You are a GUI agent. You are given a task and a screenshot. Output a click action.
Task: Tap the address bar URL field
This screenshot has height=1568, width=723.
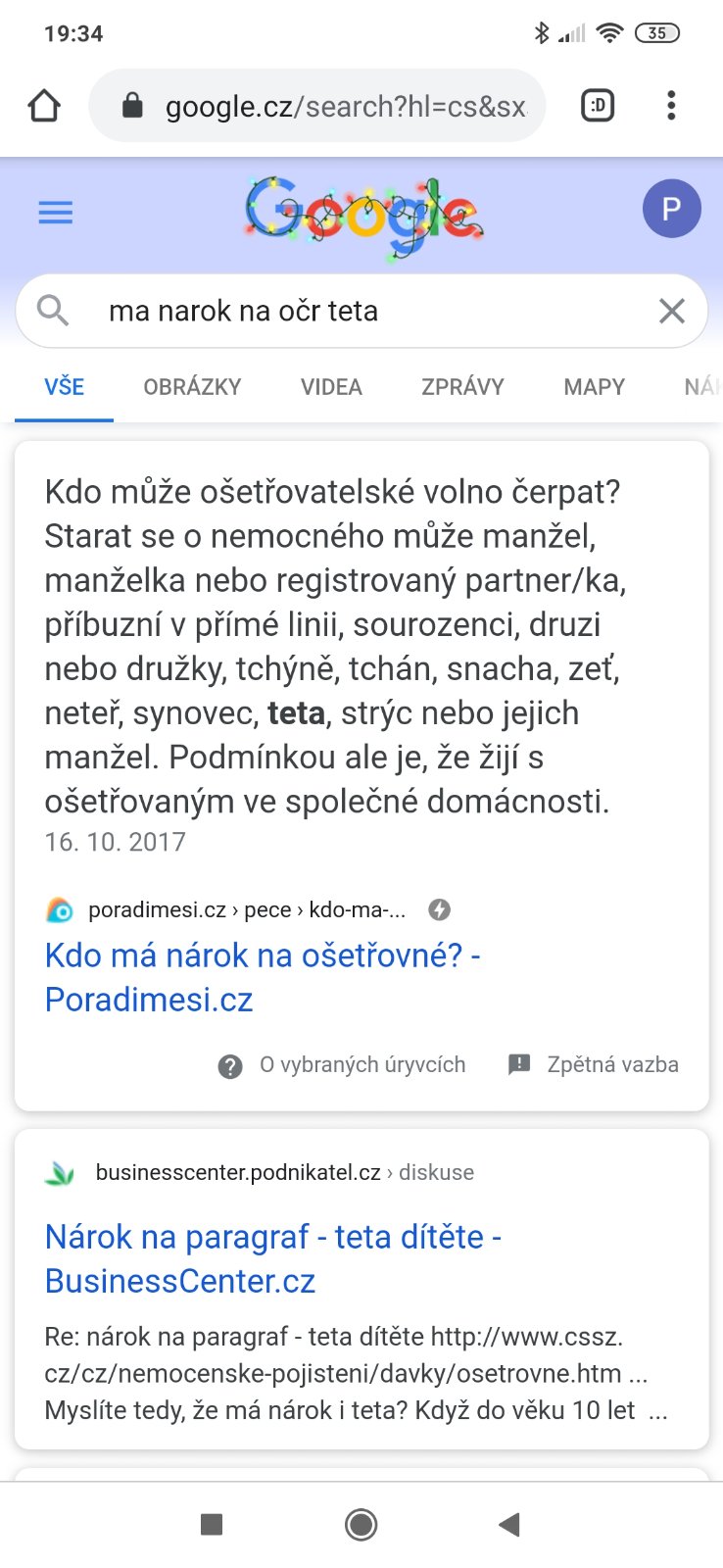pos(345,106)
